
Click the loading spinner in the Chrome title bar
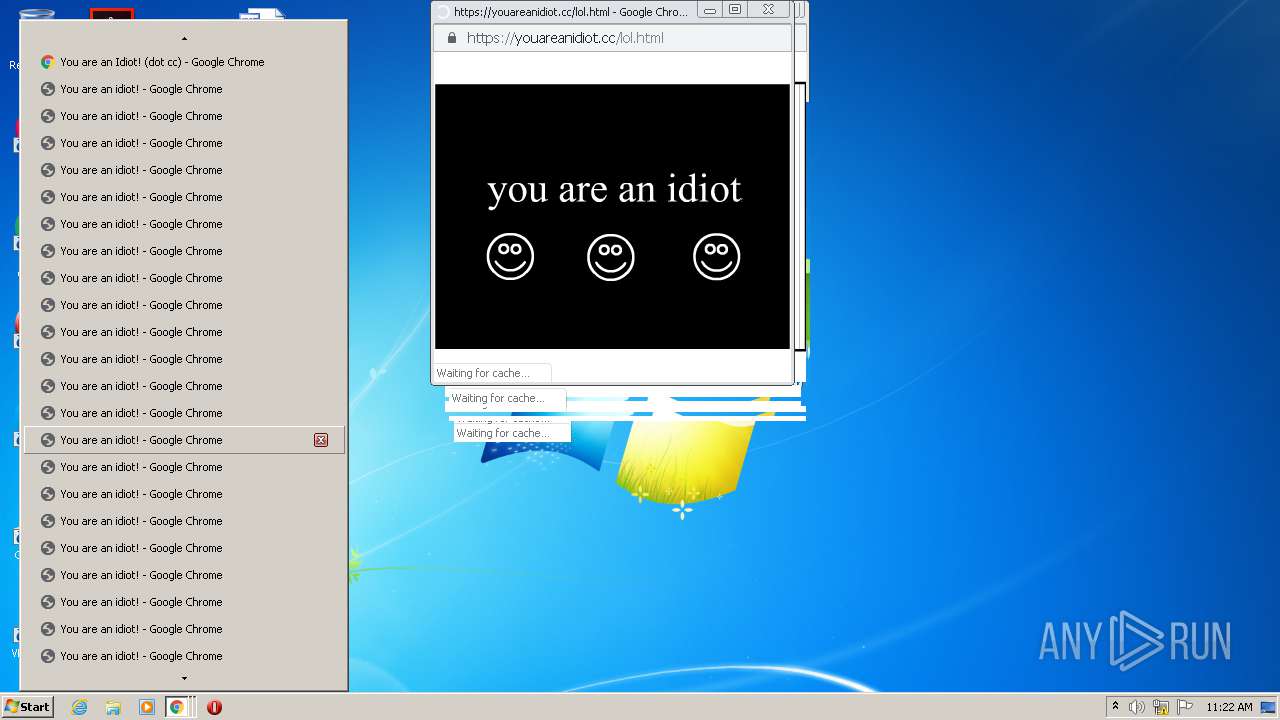pyautogui.click(x=443, y=12)
